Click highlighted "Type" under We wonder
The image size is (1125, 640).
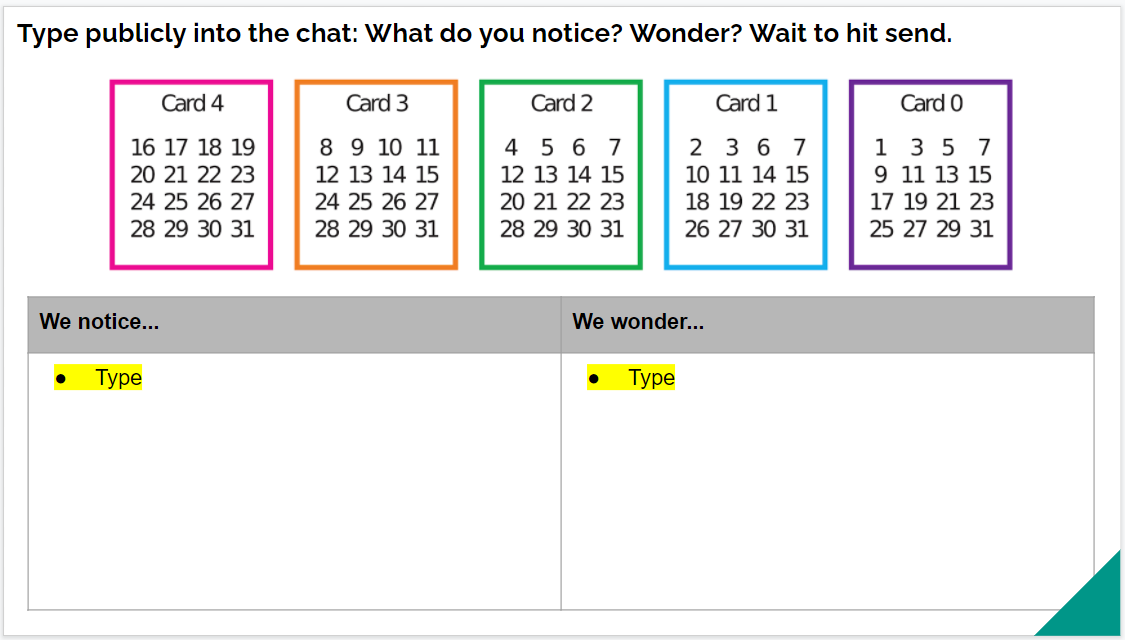tap(651, 378)
